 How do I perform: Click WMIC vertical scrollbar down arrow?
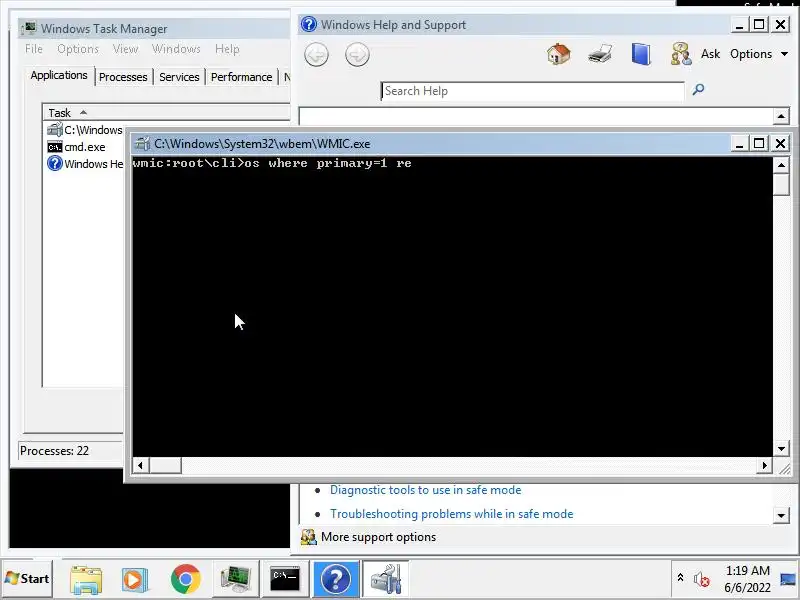click(781, 449)
